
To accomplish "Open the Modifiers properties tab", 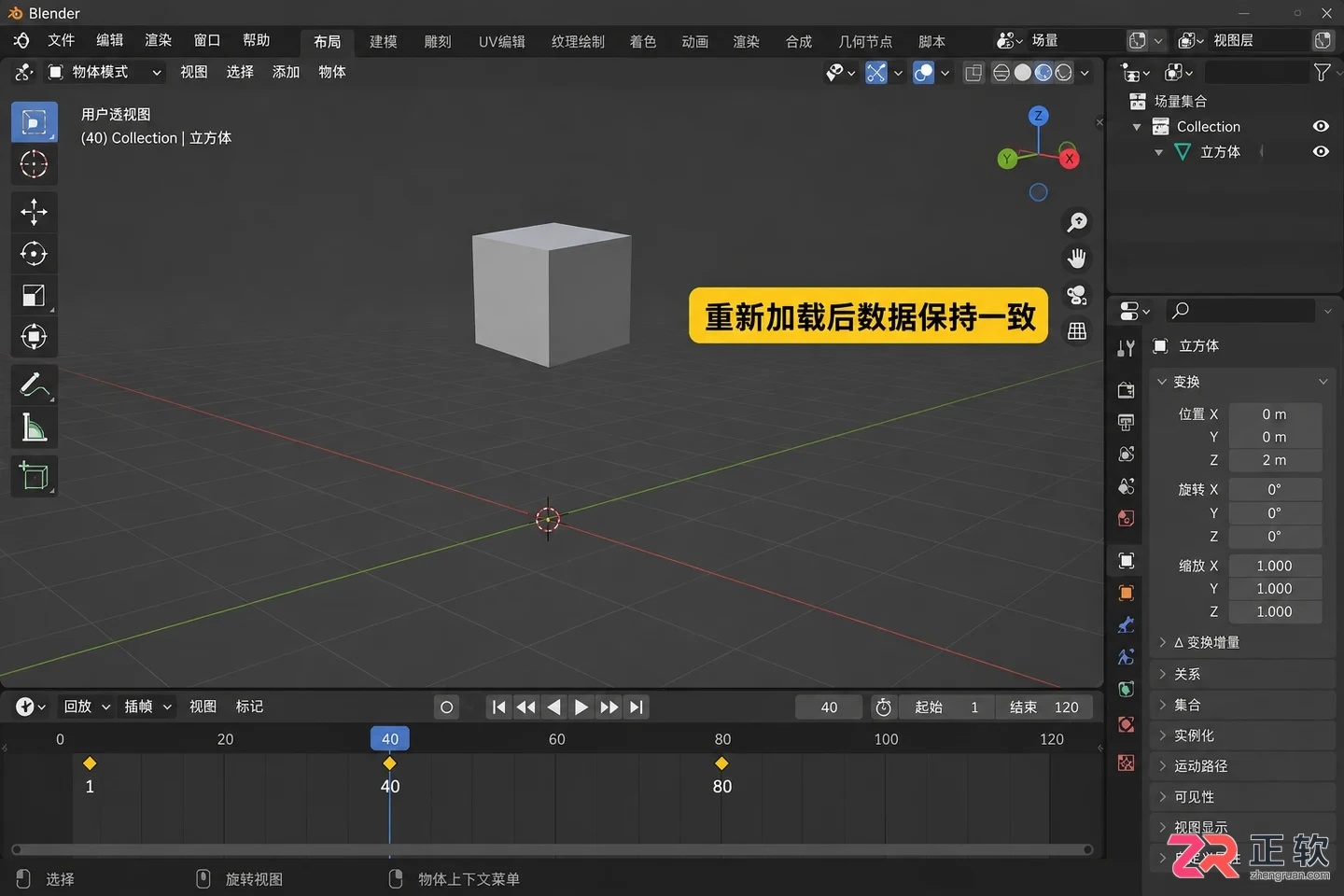I will pos(1127,624).
